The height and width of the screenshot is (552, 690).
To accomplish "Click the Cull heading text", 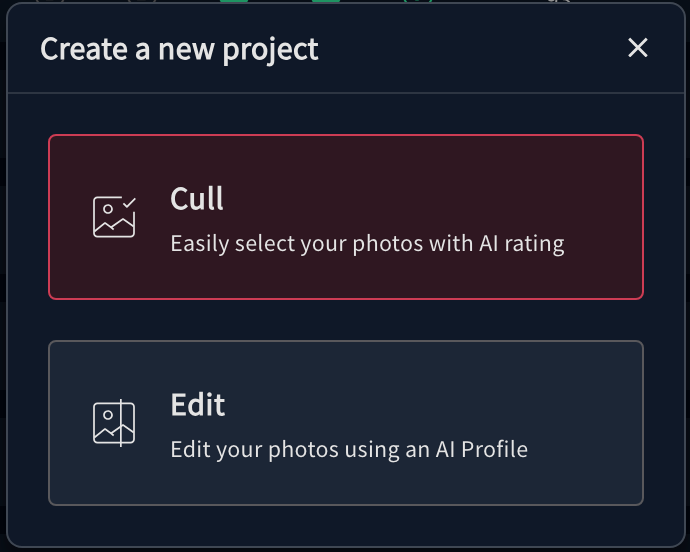I will pos(197,199).
